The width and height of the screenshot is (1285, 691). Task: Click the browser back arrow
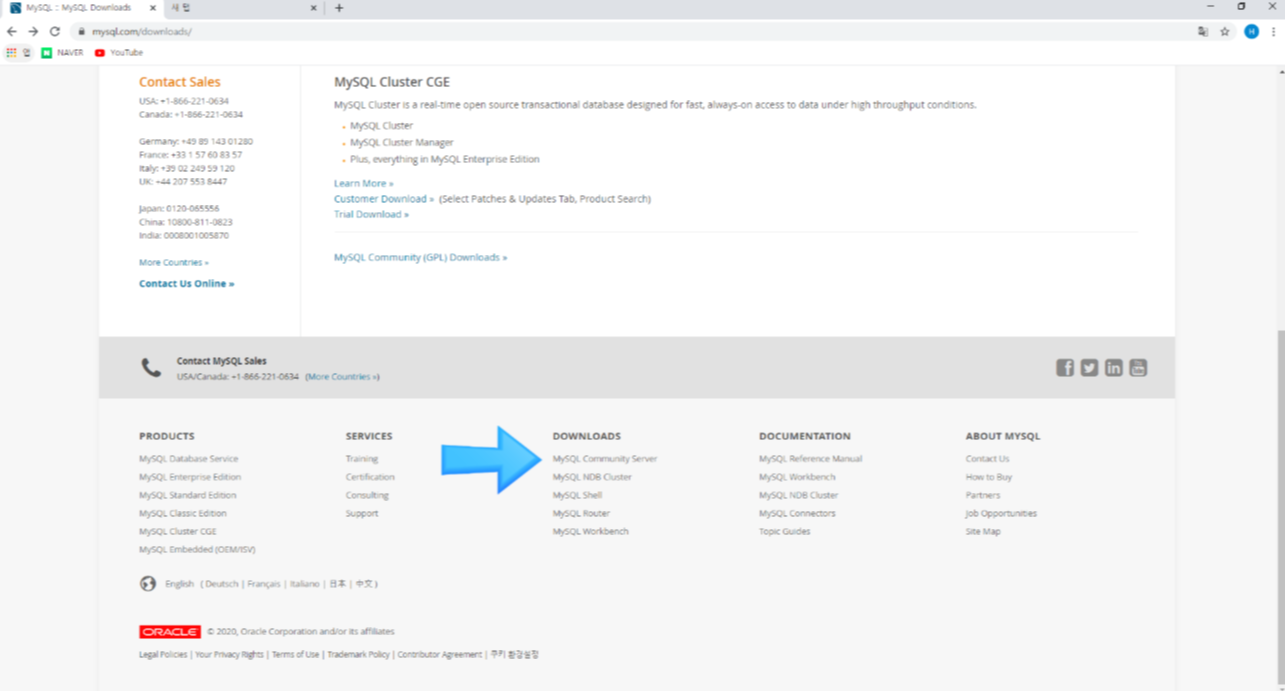12,31
